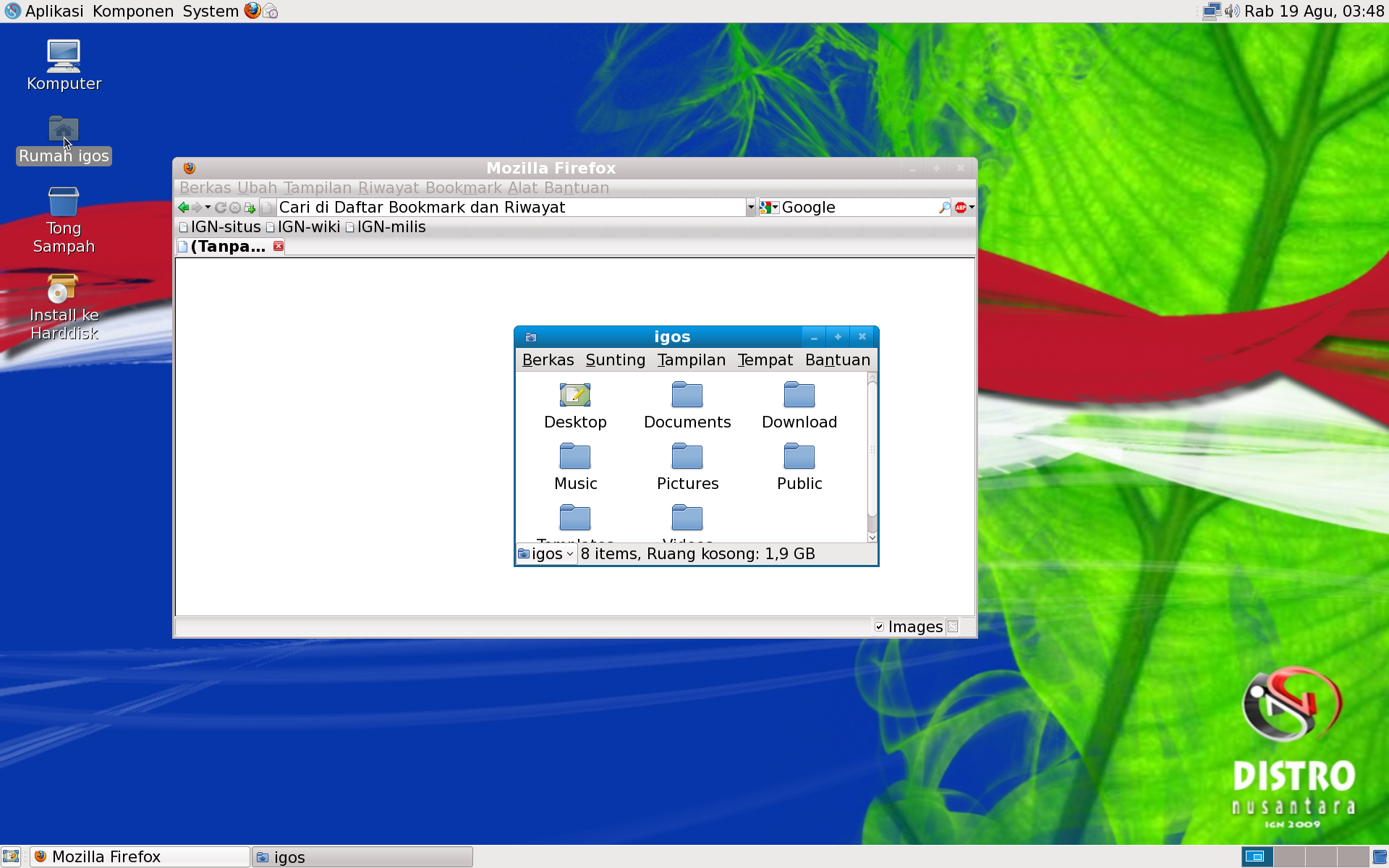
Task: Launch Firefox from top panel icon
Action: pyautogui.click(x=252, y=11)
